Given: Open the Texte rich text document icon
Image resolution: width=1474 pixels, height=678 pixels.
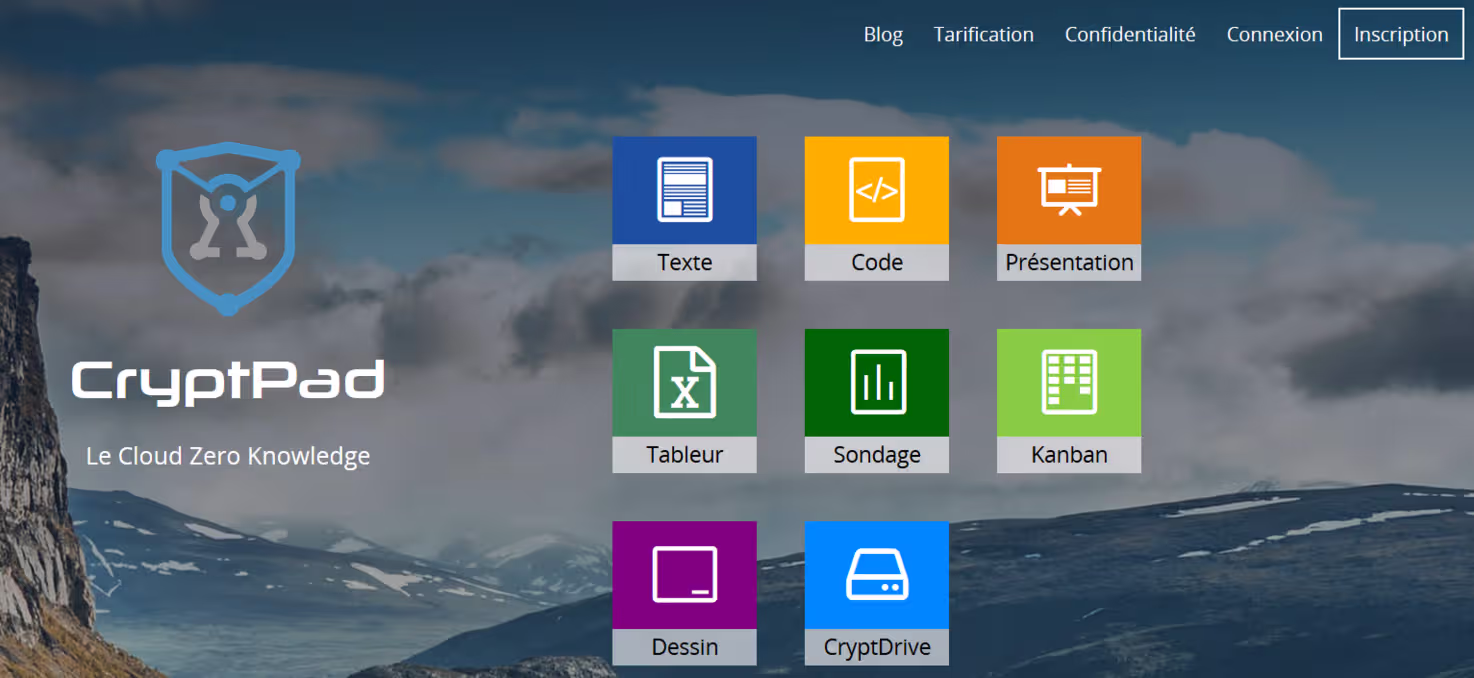Looking at the screenshot, I should coord(684,190).
